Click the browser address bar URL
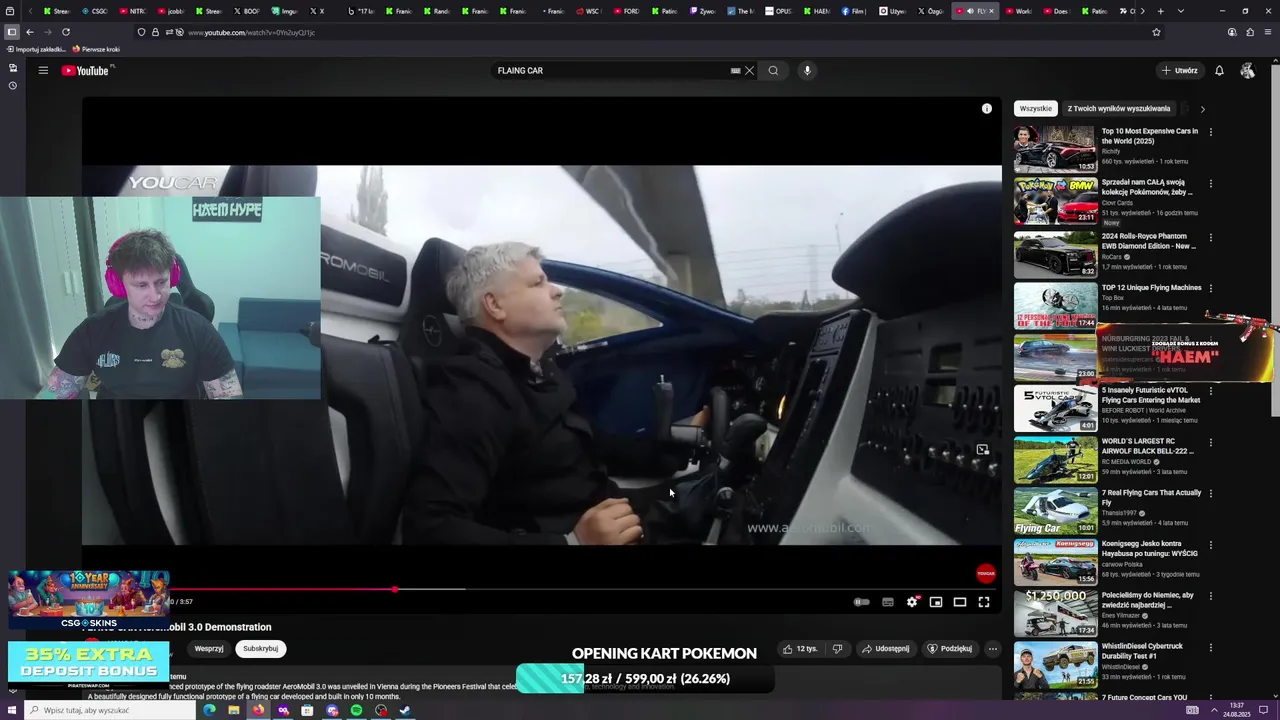The height and width of the screenshot is (720, 1280). tap(251, 32)
